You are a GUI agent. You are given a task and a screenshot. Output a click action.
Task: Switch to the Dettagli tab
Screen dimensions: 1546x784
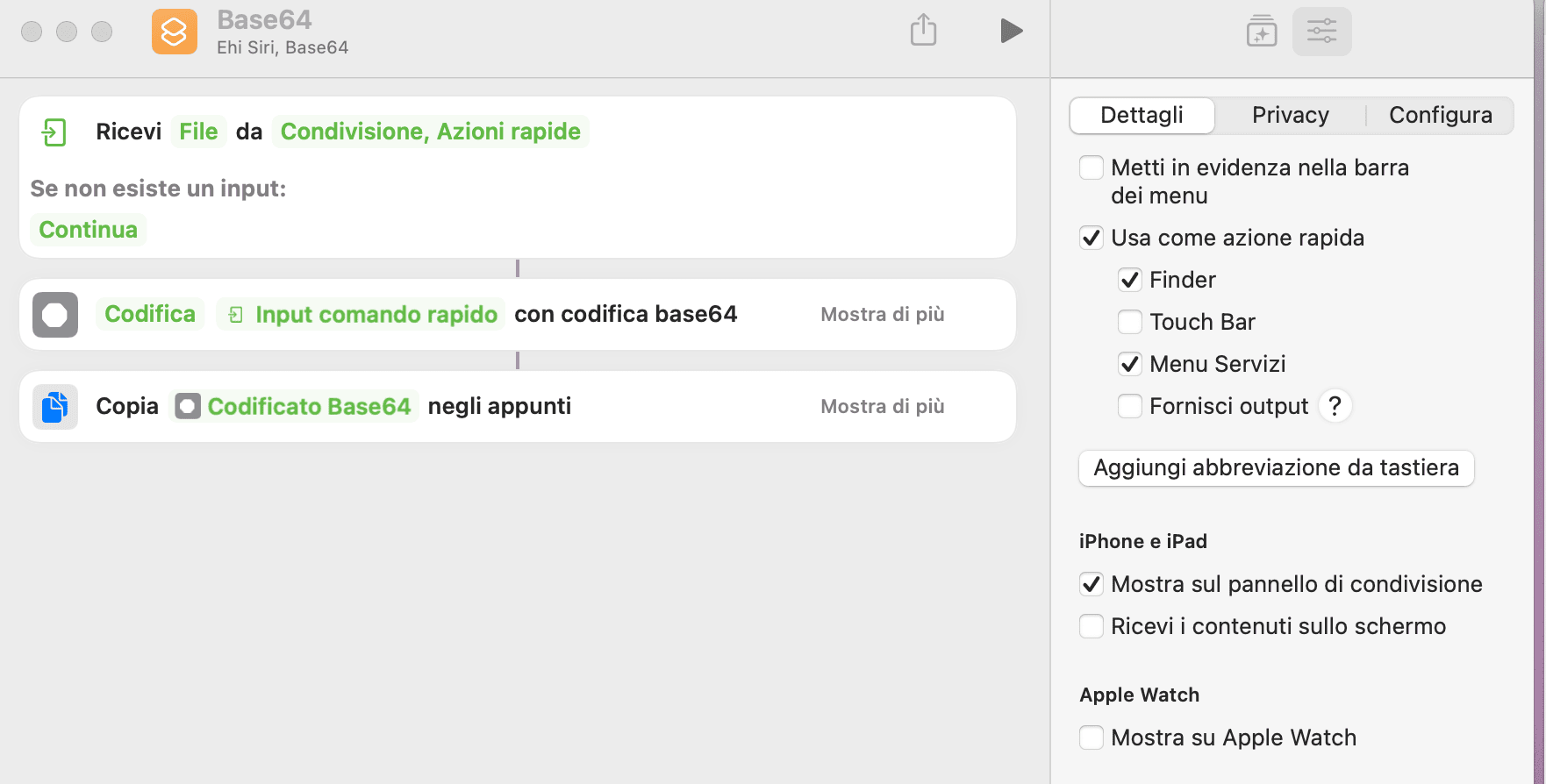pos(1142,116)
